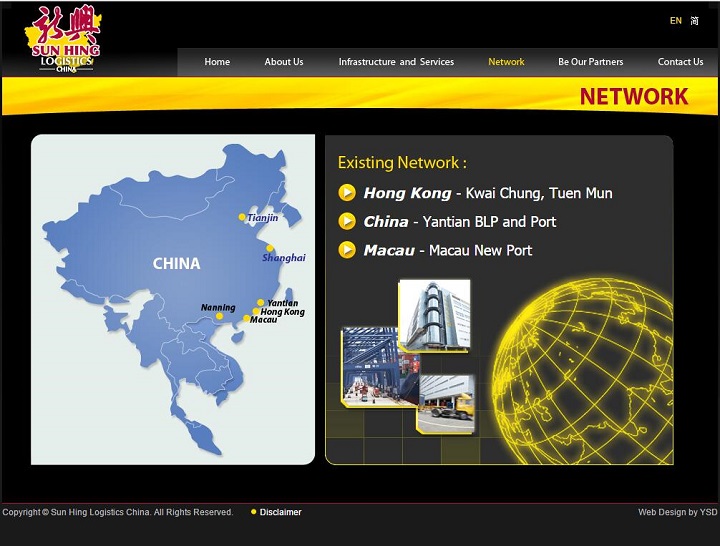Image resolution: width=720 pixels, height=546 pixels.
Task: Click the arrow bullet beside Hong Kong
Action: pyautogui.click(x=347, y=193)
